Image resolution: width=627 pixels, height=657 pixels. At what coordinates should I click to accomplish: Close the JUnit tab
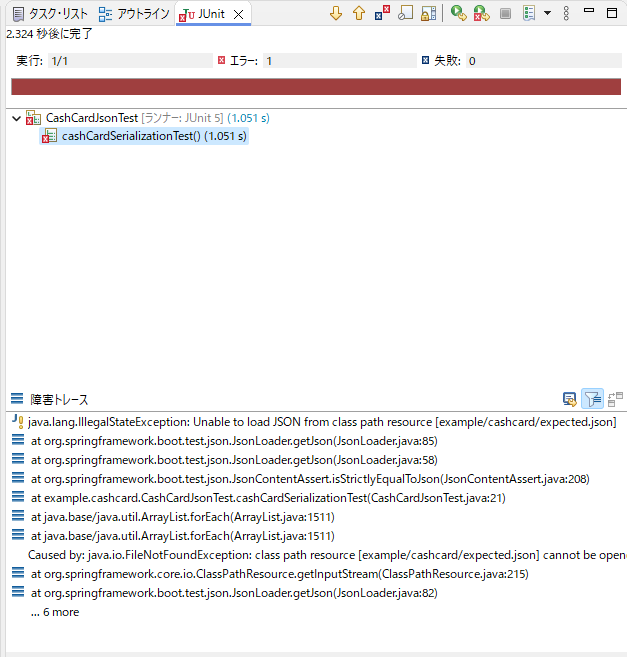(x=238, y=15)
